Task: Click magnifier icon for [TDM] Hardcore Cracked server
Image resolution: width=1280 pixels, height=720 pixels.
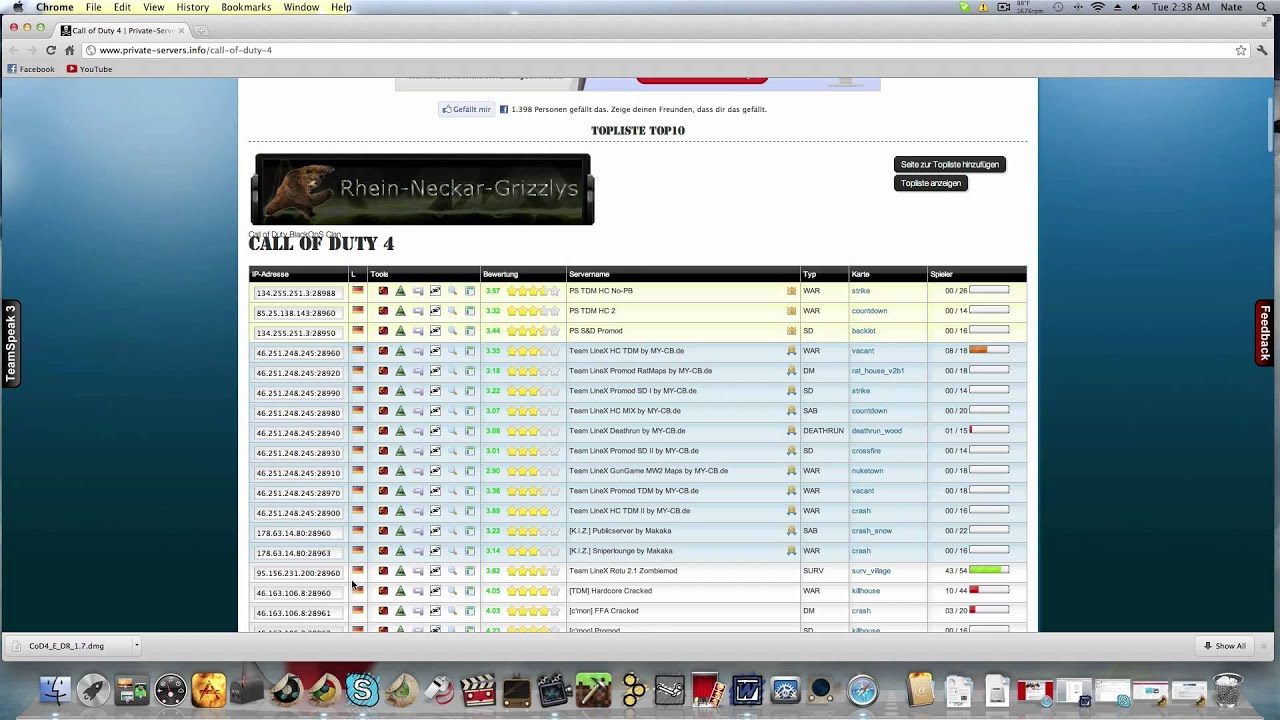Action: pyautogui.click(x=452, y=591)
